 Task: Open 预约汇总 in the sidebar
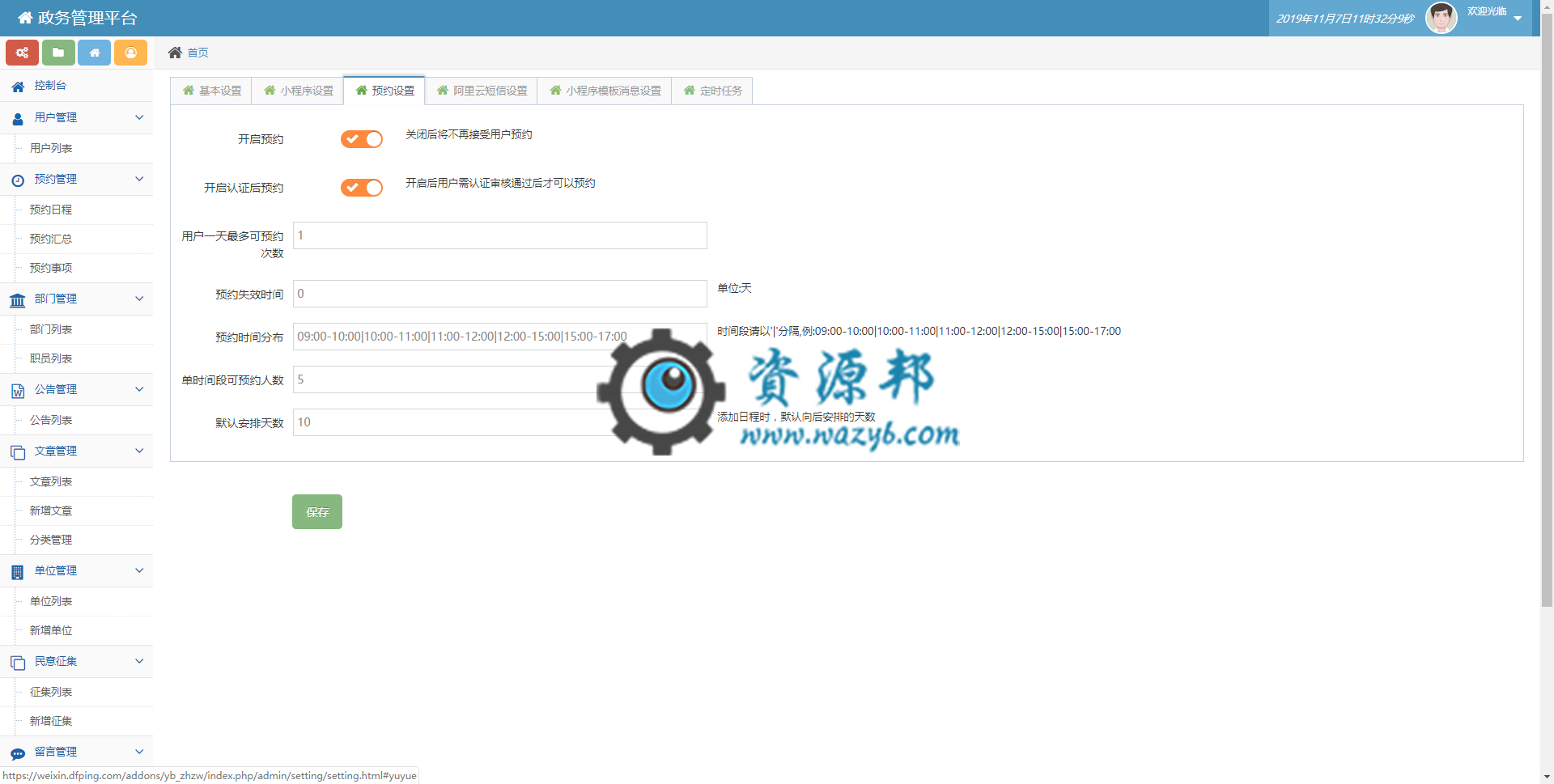[51, 239]
